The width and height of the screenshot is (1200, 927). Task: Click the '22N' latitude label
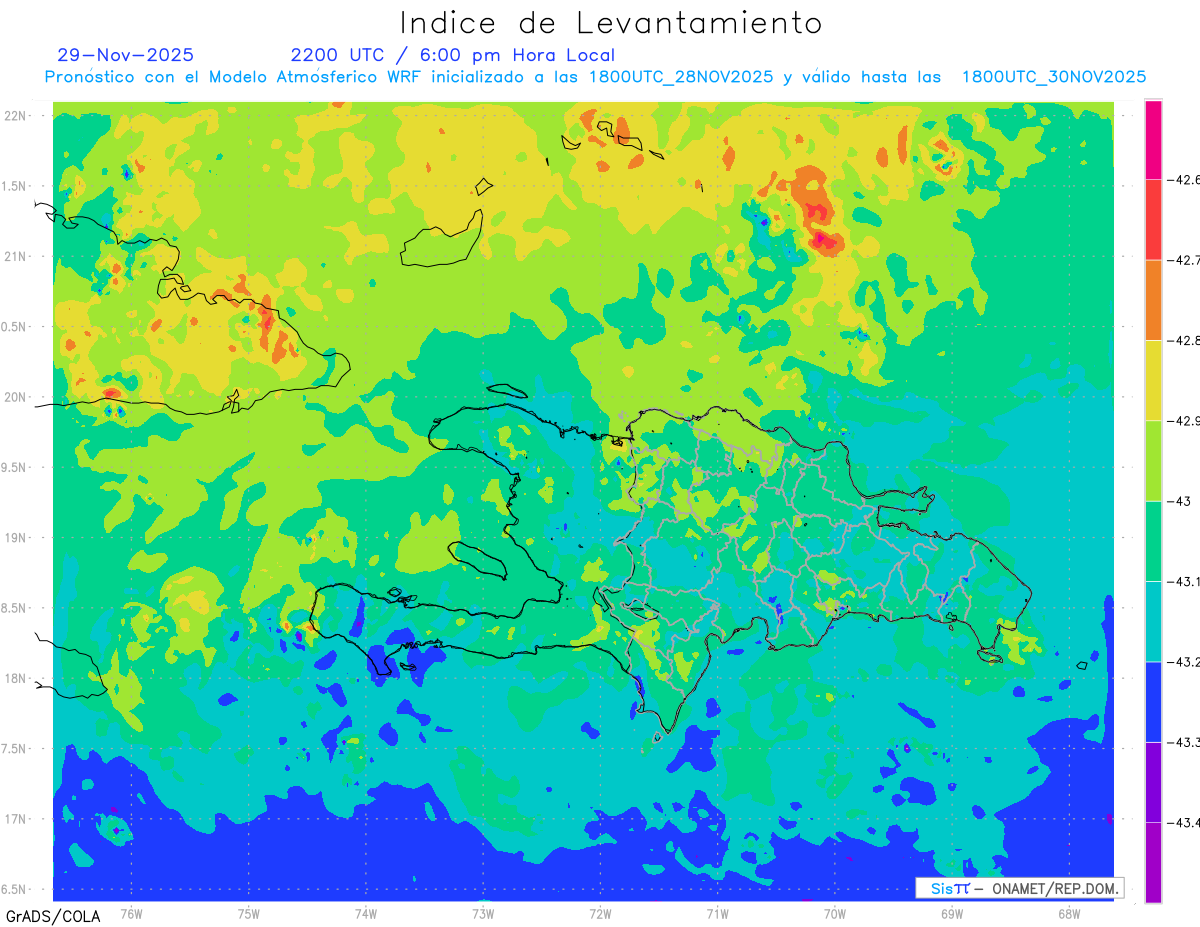click(16, 115)
